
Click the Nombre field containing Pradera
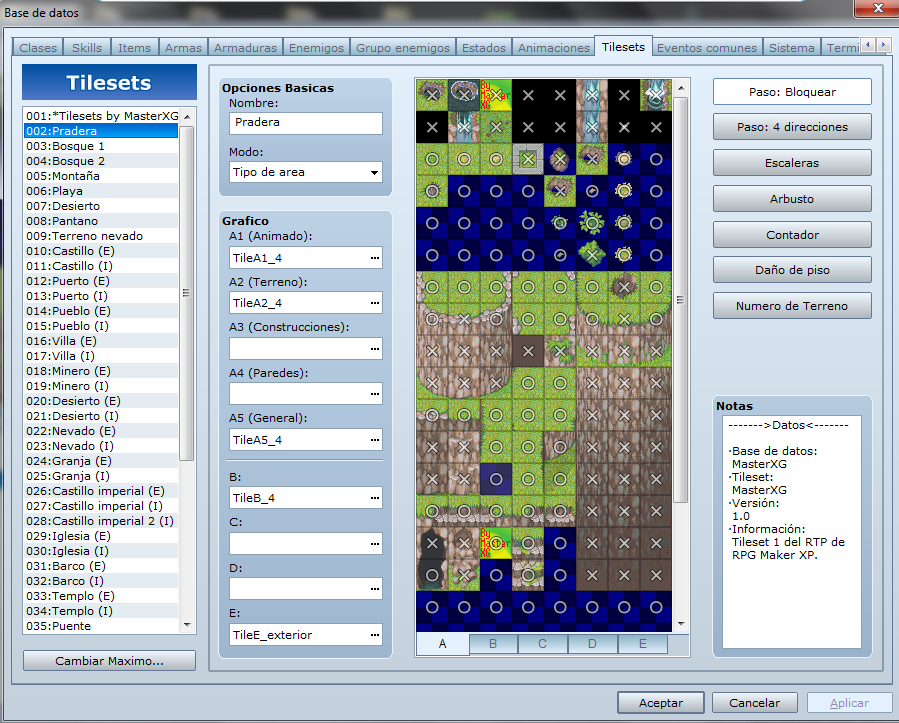click(x=306, y=123)
